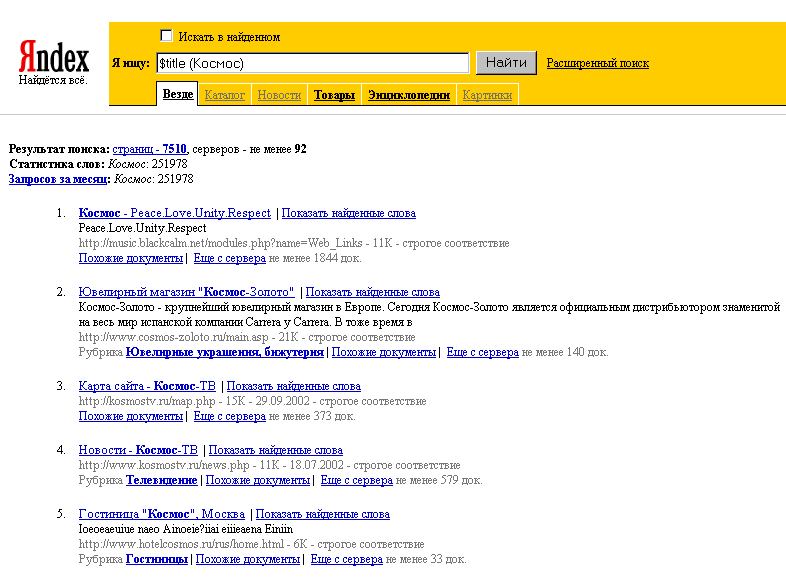This screenshot has width=786, height=577.
Task: Open the Телевидение category link
Action: [161, 480]
